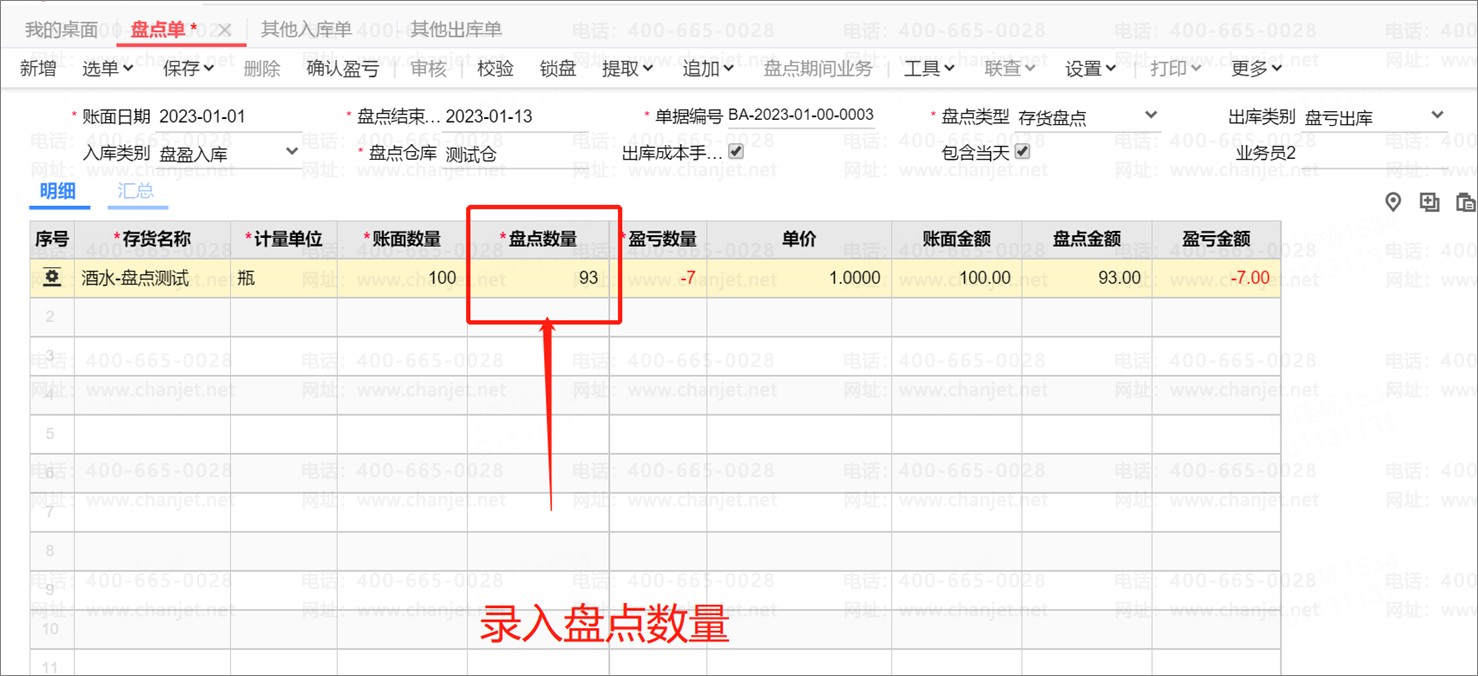Click the row action icon in row 1
Image resolution: width=1478 pixels, height=676 pixels.
(51, 278)
